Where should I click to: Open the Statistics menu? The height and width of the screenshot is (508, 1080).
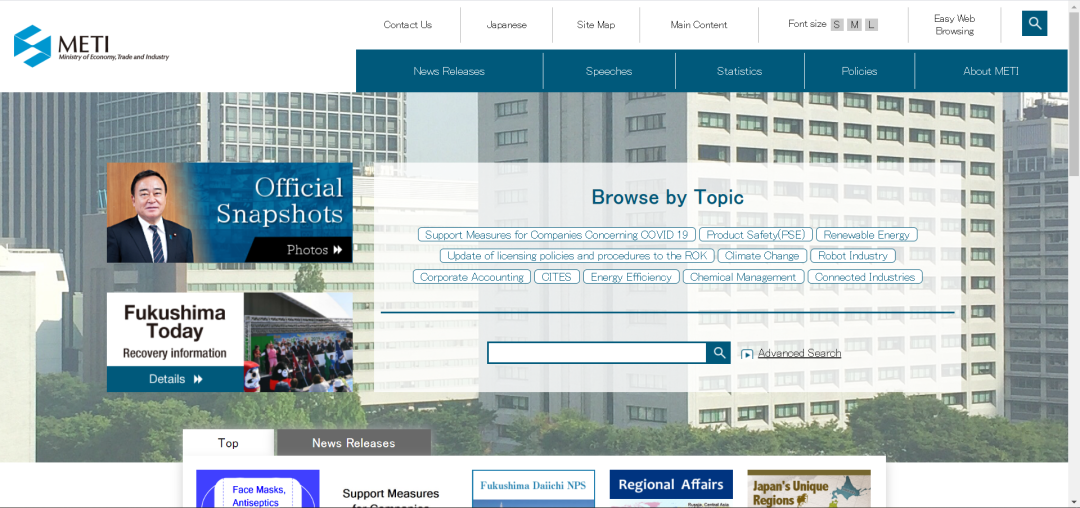click(739, 71)
